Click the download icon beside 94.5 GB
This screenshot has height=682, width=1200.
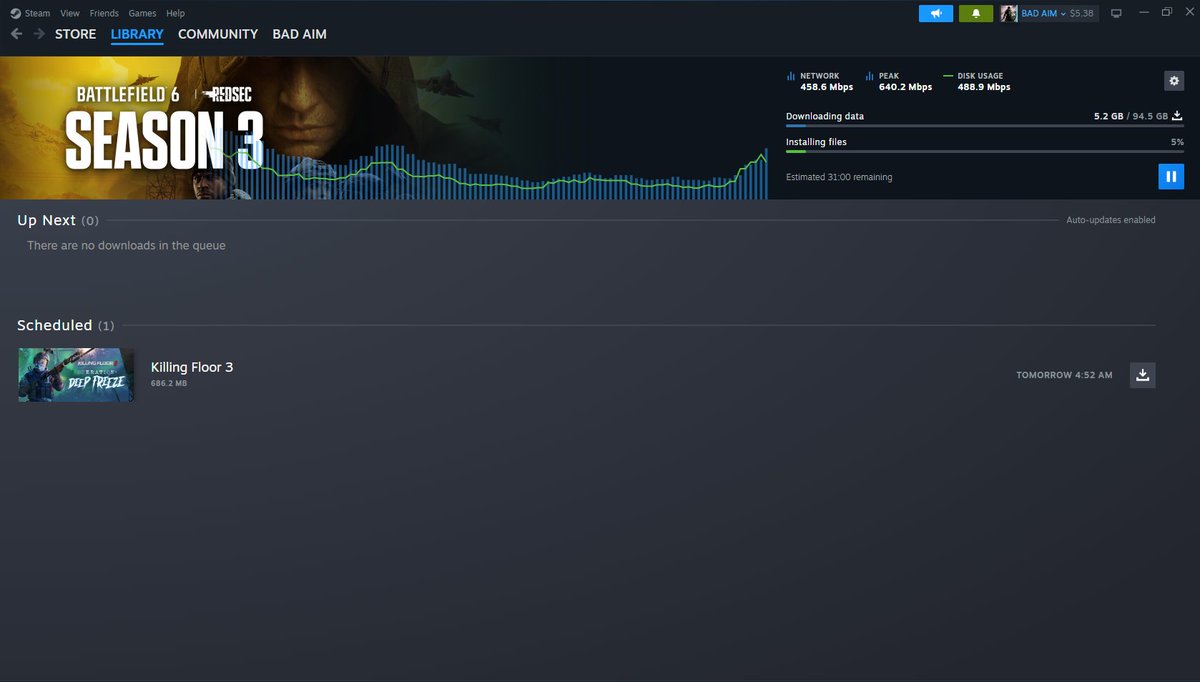coord(1178,116)
